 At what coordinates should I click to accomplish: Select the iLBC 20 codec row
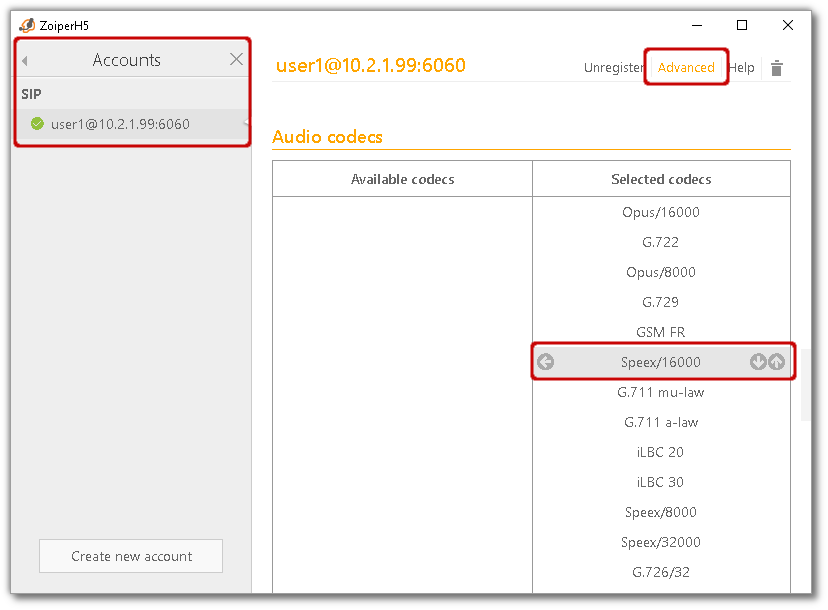[x=661, y=452]
